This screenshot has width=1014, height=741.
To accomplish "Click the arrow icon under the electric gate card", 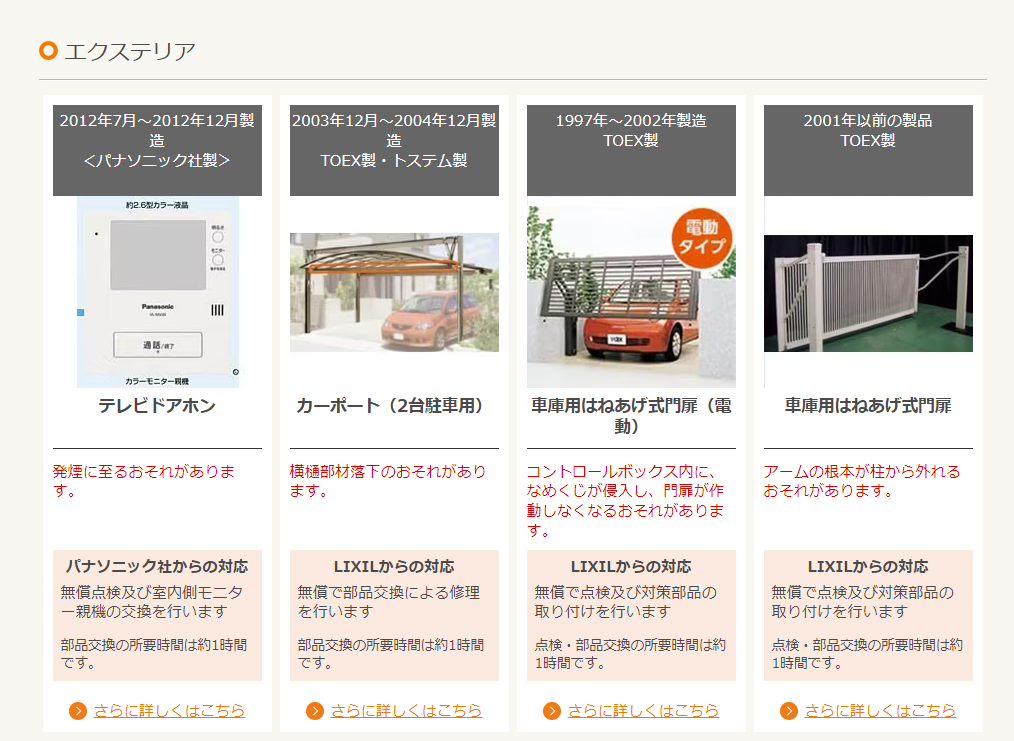I will [x=552, y=711].
